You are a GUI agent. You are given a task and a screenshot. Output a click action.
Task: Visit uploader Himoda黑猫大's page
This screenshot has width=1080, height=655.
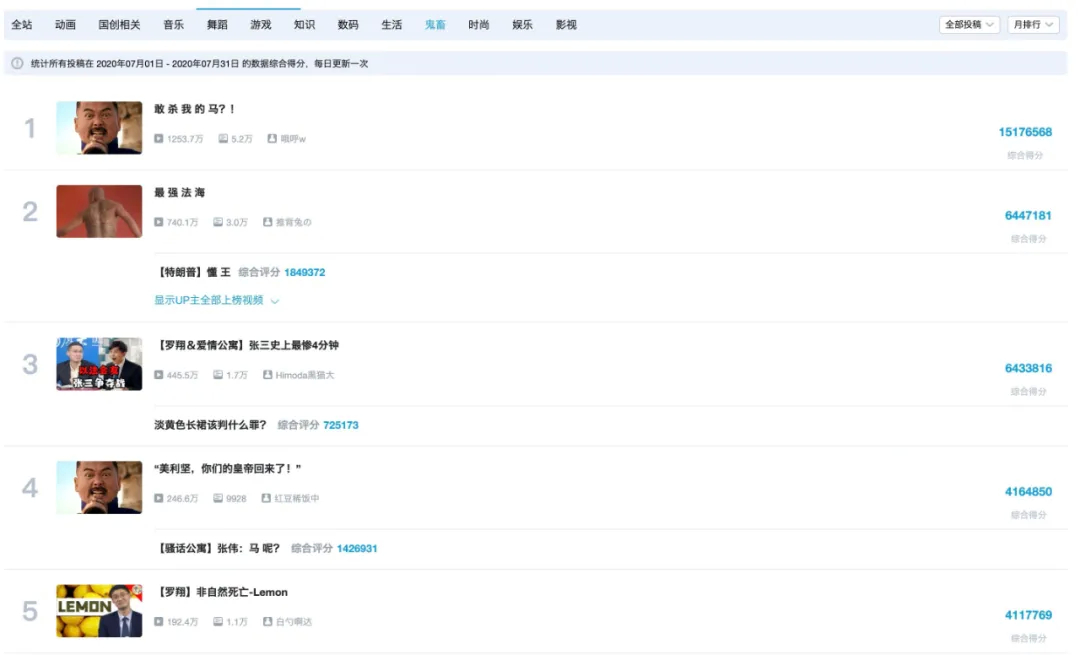(x=304, y=375)
